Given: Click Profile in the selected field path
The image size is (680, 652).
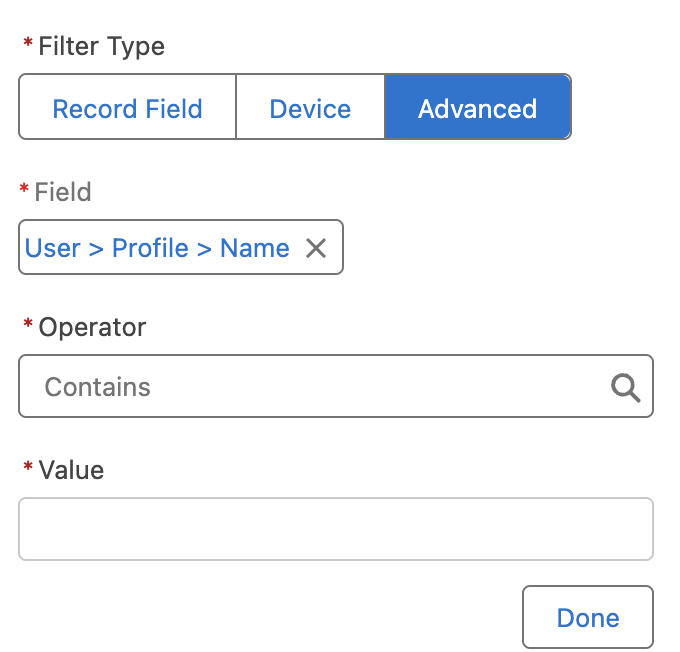Looking at the screenshot, I should (150, 248).
